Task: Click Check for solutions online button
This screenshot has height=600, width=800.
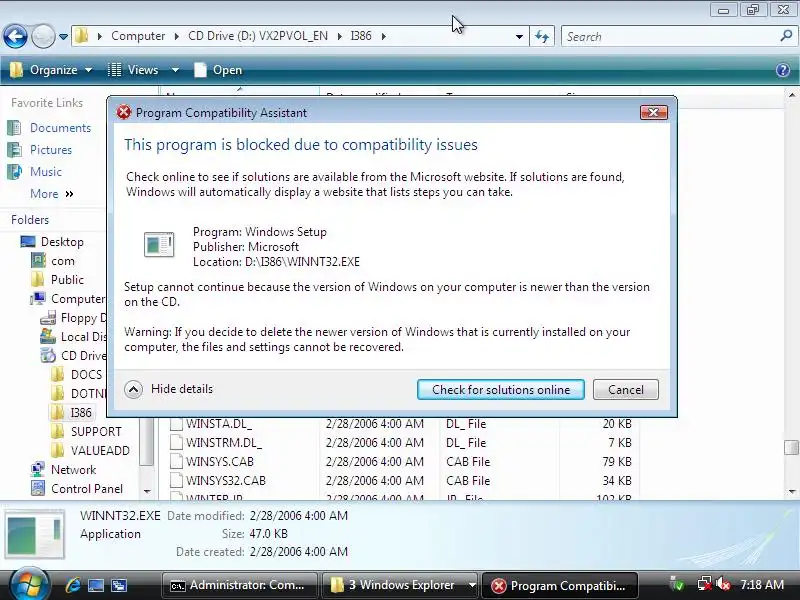Action: [501, 389]
